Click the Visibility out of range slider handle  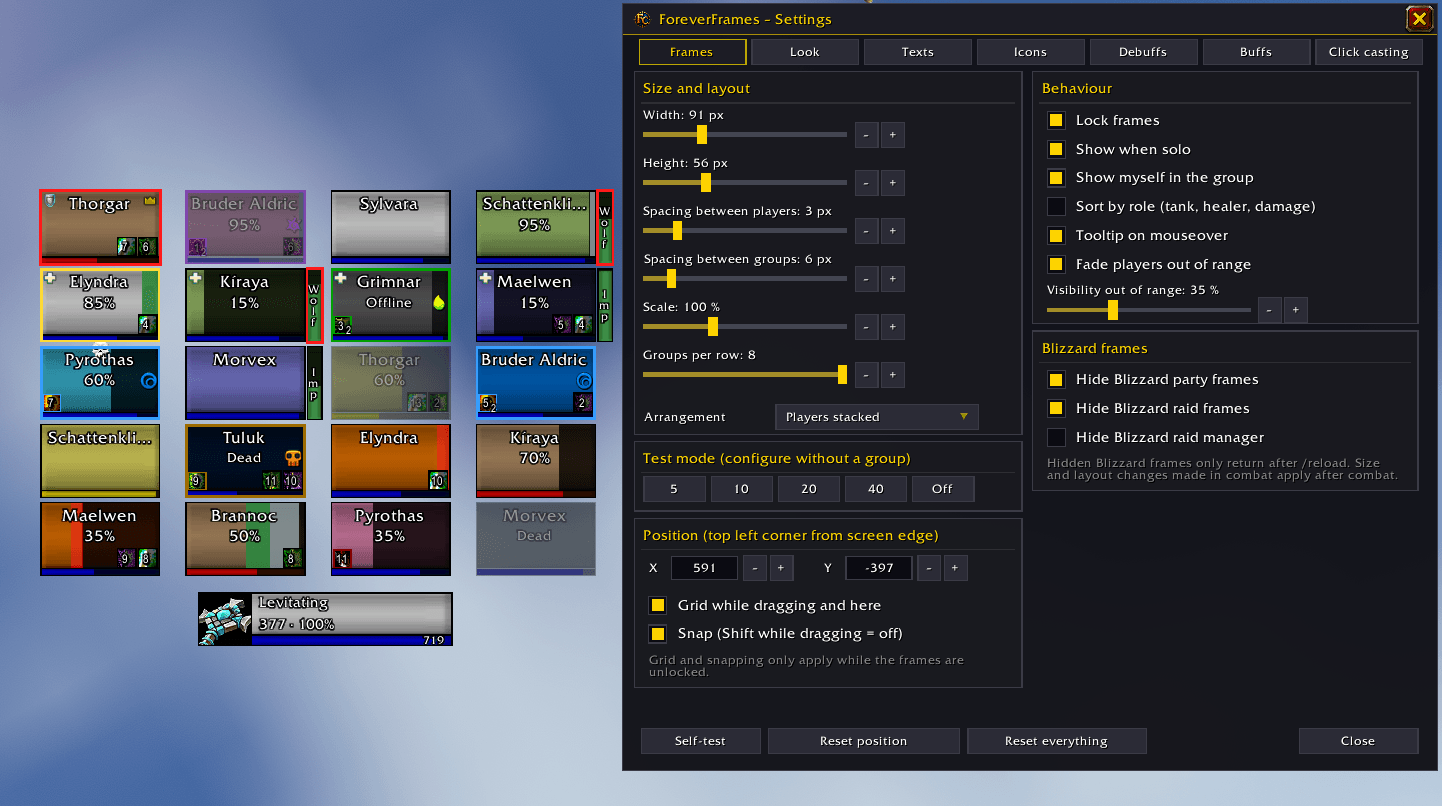pyautogui.click(x=1112, y=310)
